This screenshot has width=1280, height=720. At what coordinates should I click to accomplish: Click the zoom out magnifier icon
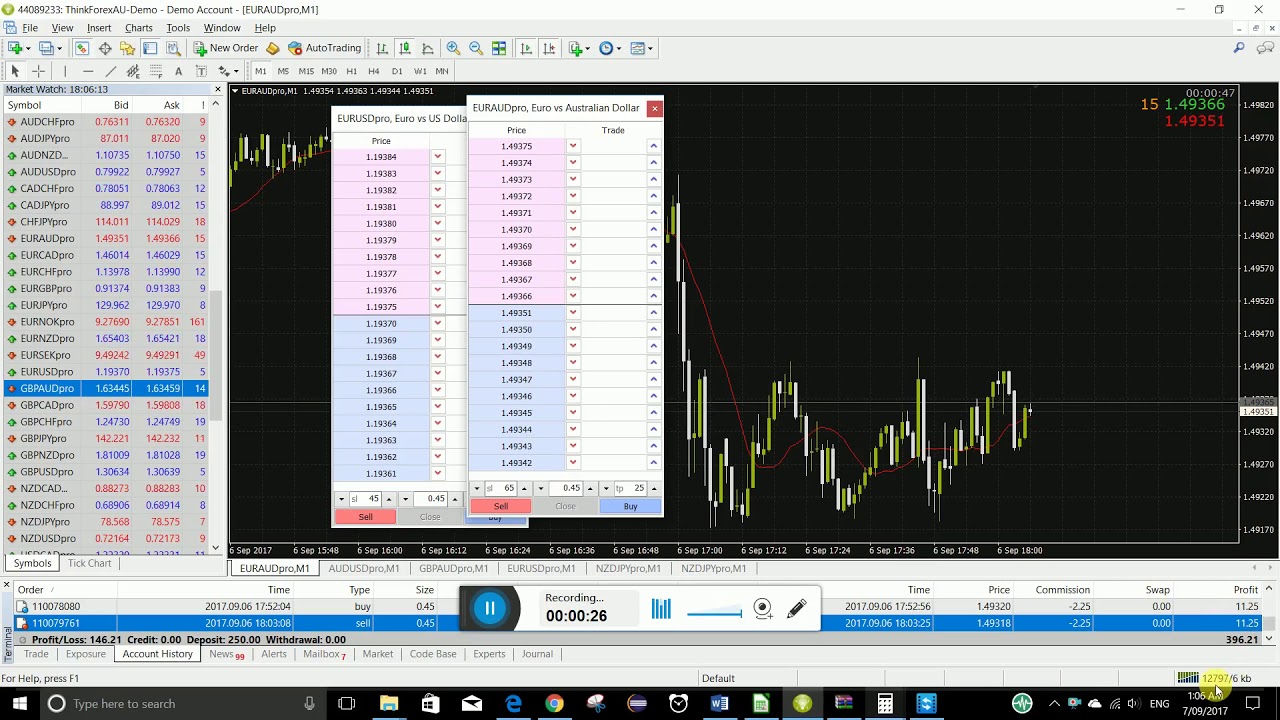point(476,48)
